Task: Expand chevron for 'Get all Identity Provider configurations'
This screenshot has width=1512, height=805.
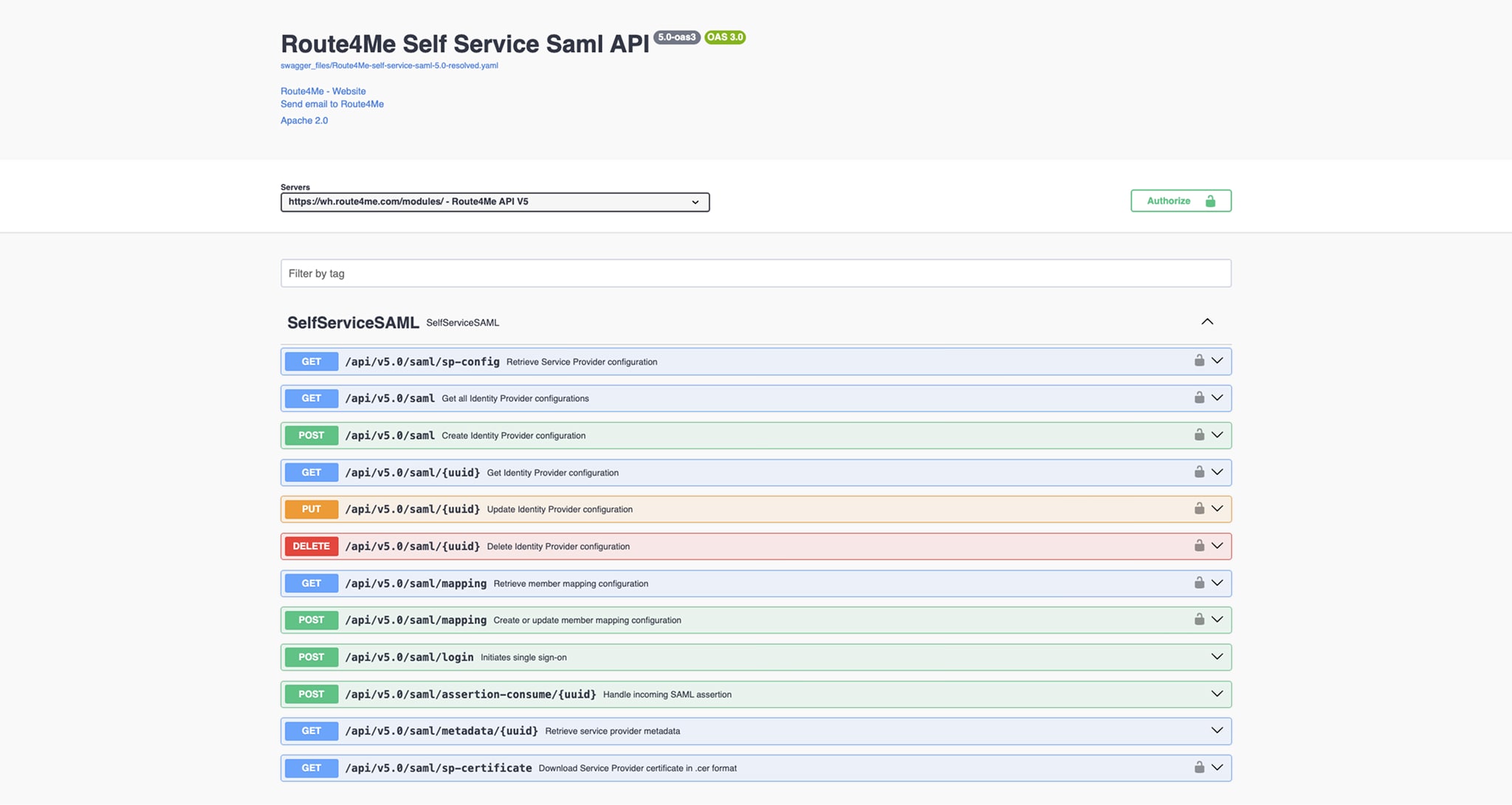Action: pyautogui.click(x=1217, y=397)
